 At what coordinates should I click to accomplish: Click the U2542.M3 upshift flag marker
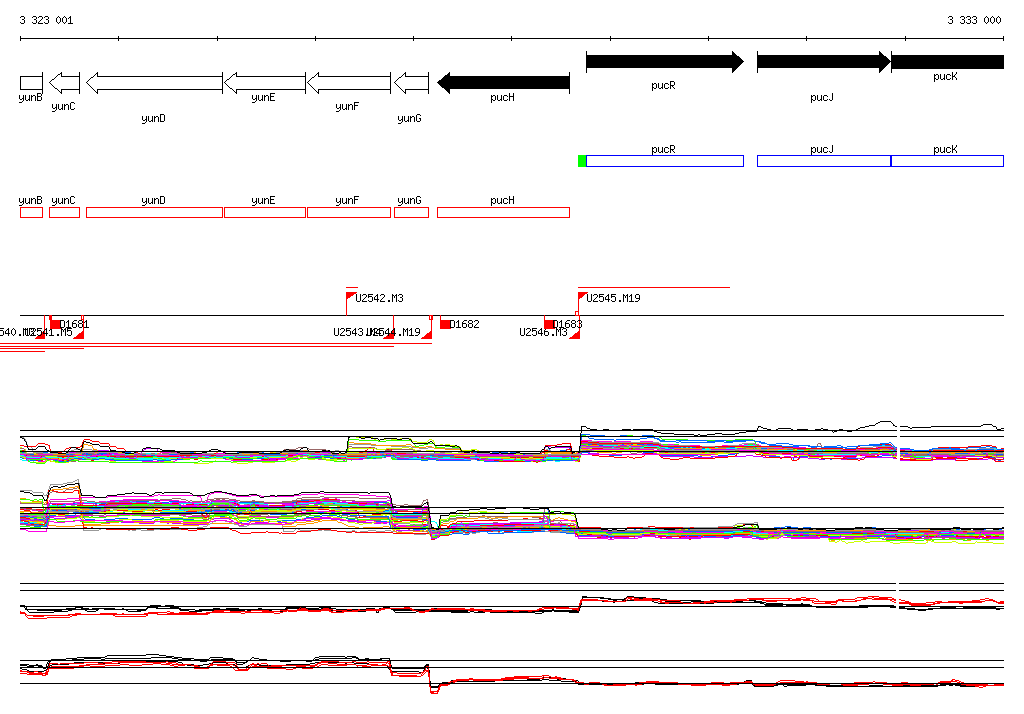(351, 297)
